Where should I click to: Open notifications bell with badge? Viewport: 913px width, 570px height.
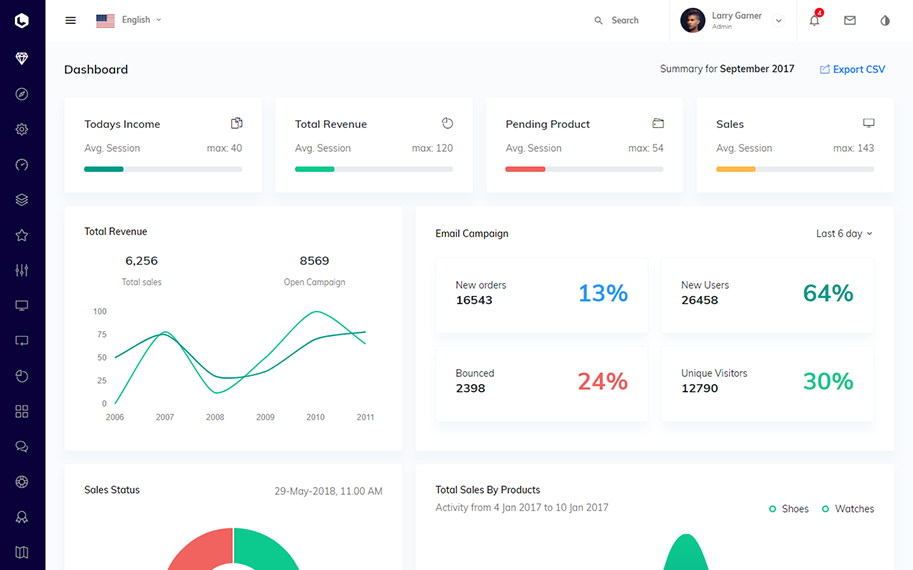[x=814, y=20]
